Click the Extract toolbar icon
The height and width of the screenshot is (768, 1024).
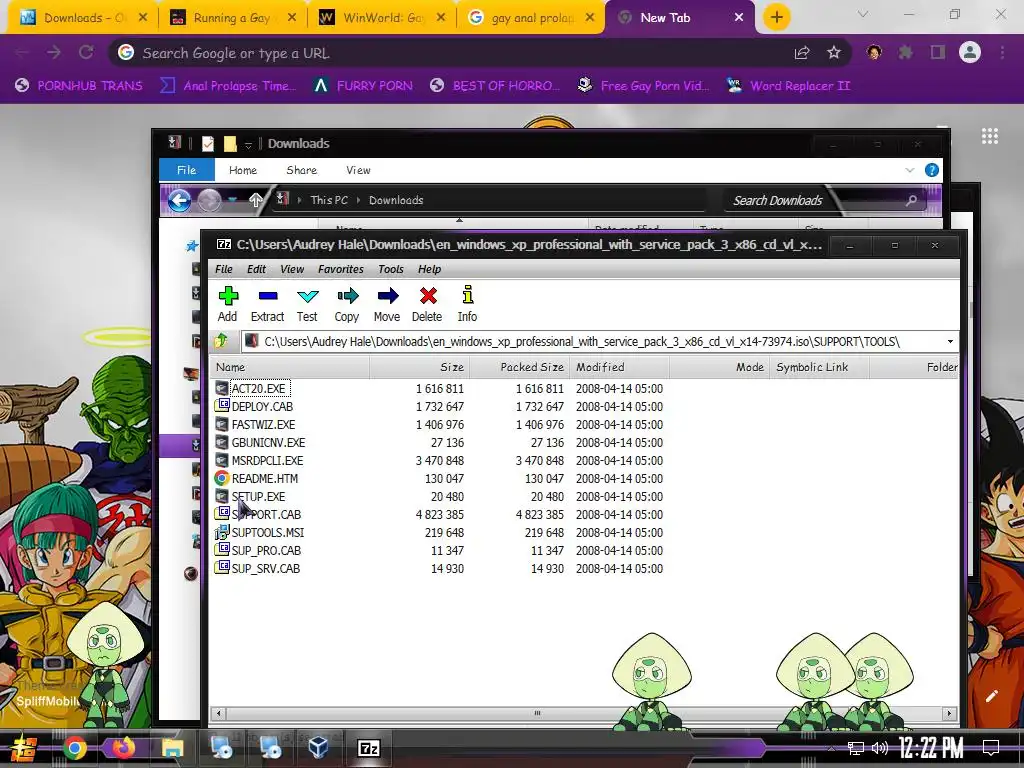pyautogui.click(x=267, y=304)
